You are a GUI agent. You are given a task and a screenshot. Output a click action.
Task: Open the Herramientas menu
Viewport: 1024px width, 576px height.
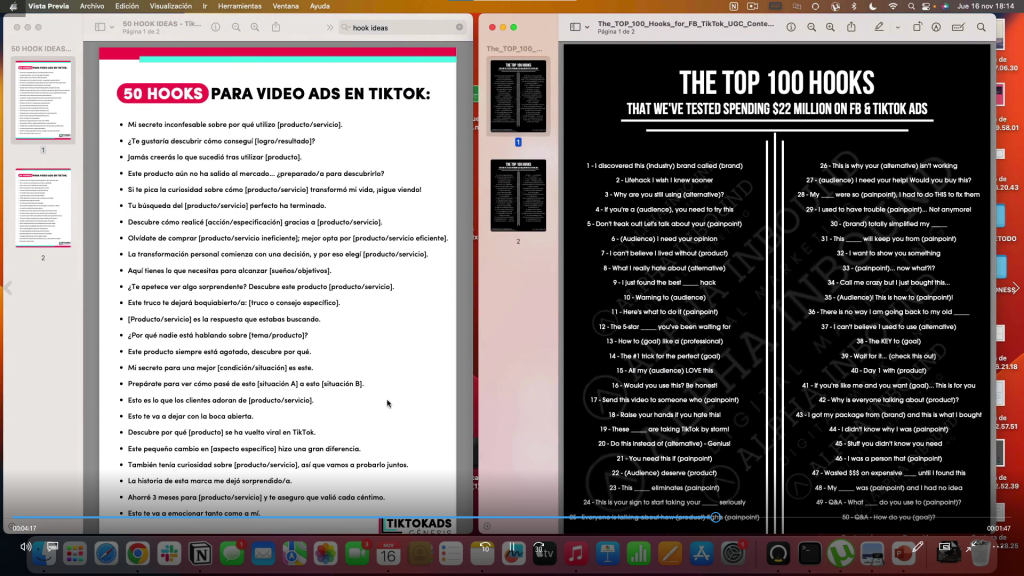click(x=240, y=7)
